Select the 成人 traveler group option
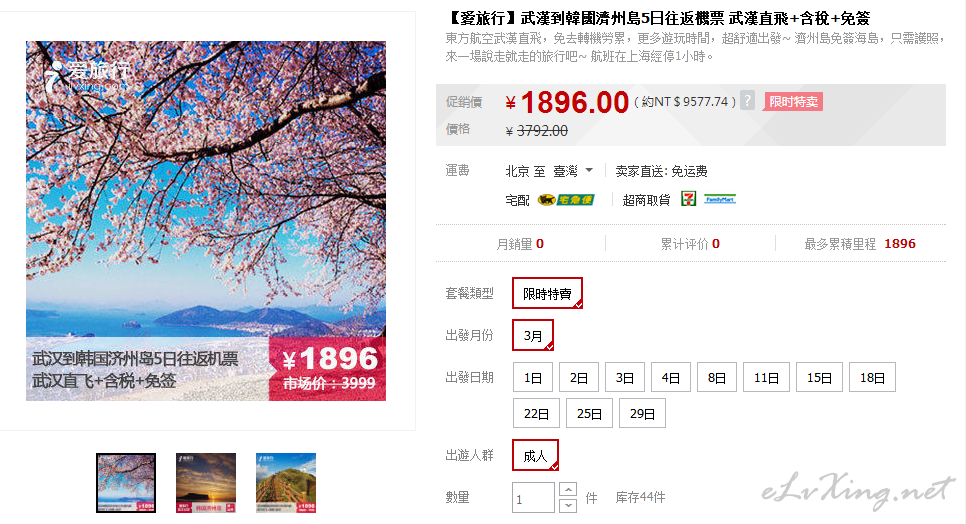This screenshot has height=524, width=966. tap(535, 456)
